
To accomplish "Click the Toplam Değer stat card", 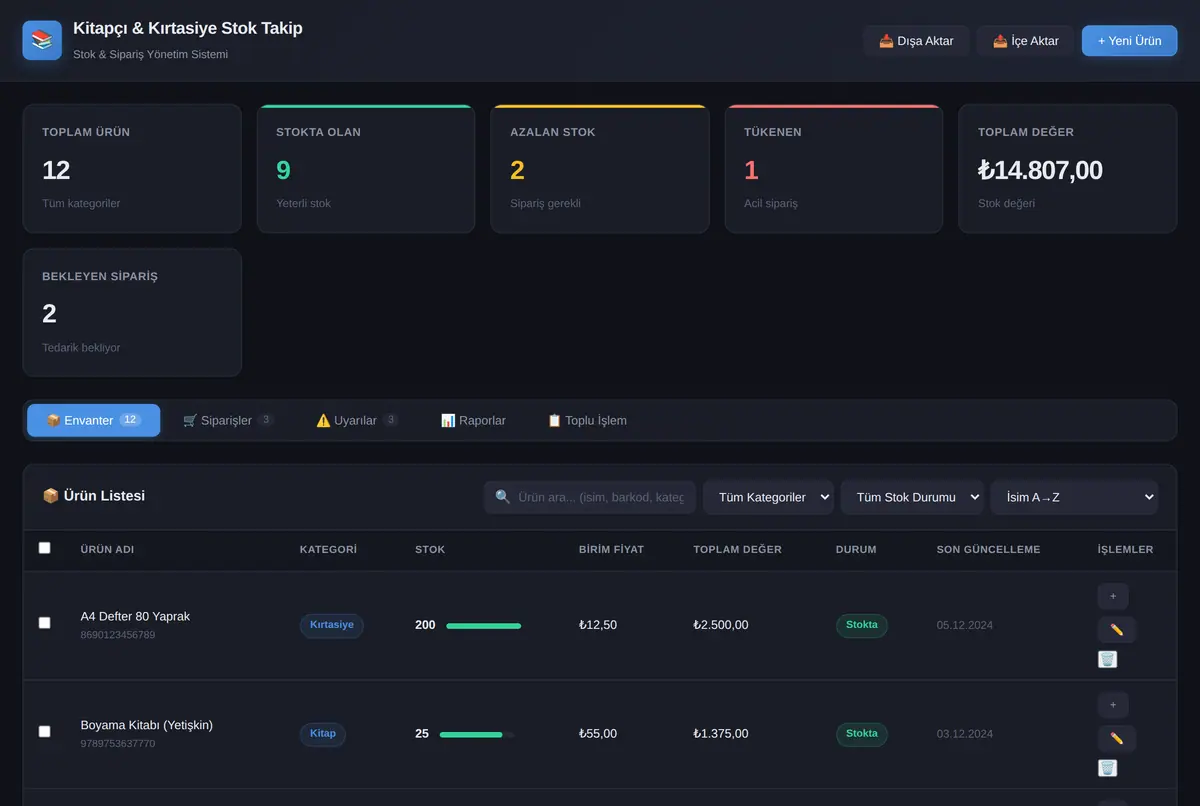I will 1068,168.
